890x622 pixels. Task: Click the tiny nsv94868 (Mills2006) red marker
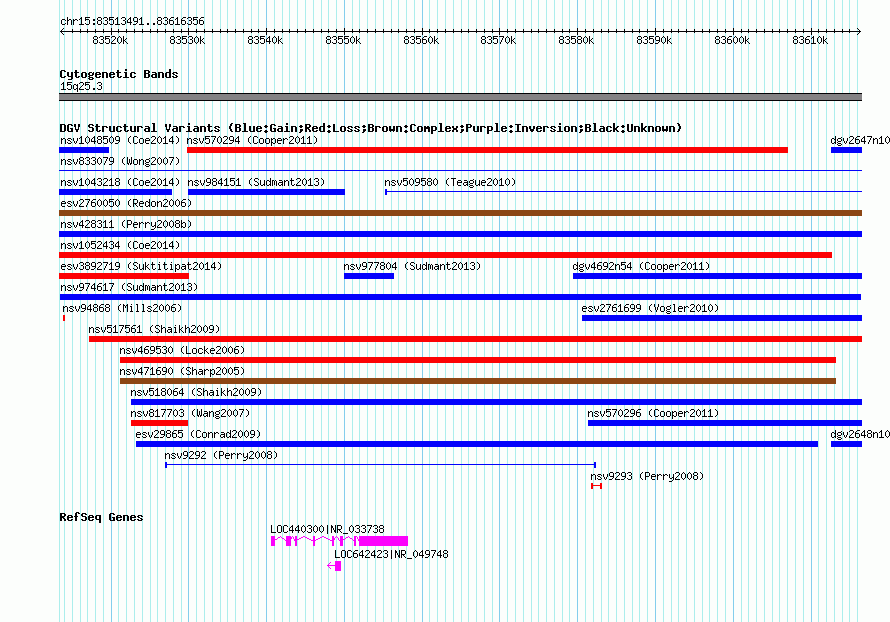[64, 318]
